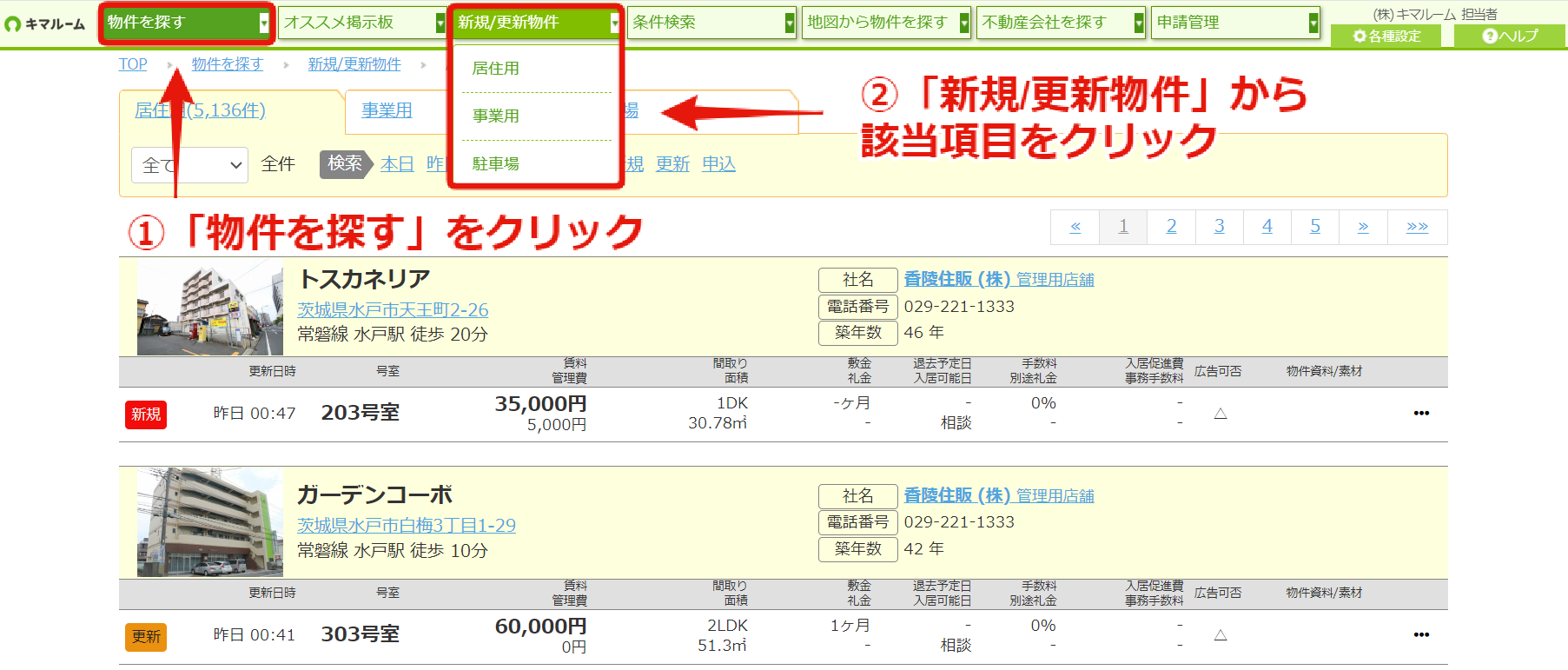Expand the 条件検索 dropdown menu
This screenshot has height=670, width=1568.
(x=790, y=23)
